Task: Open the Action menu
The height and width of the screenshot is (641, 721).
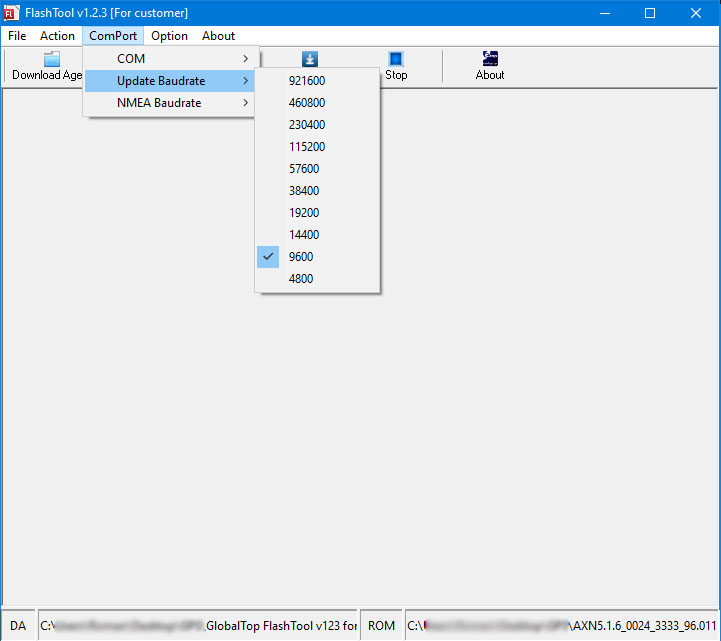Action: coord(57,36)
